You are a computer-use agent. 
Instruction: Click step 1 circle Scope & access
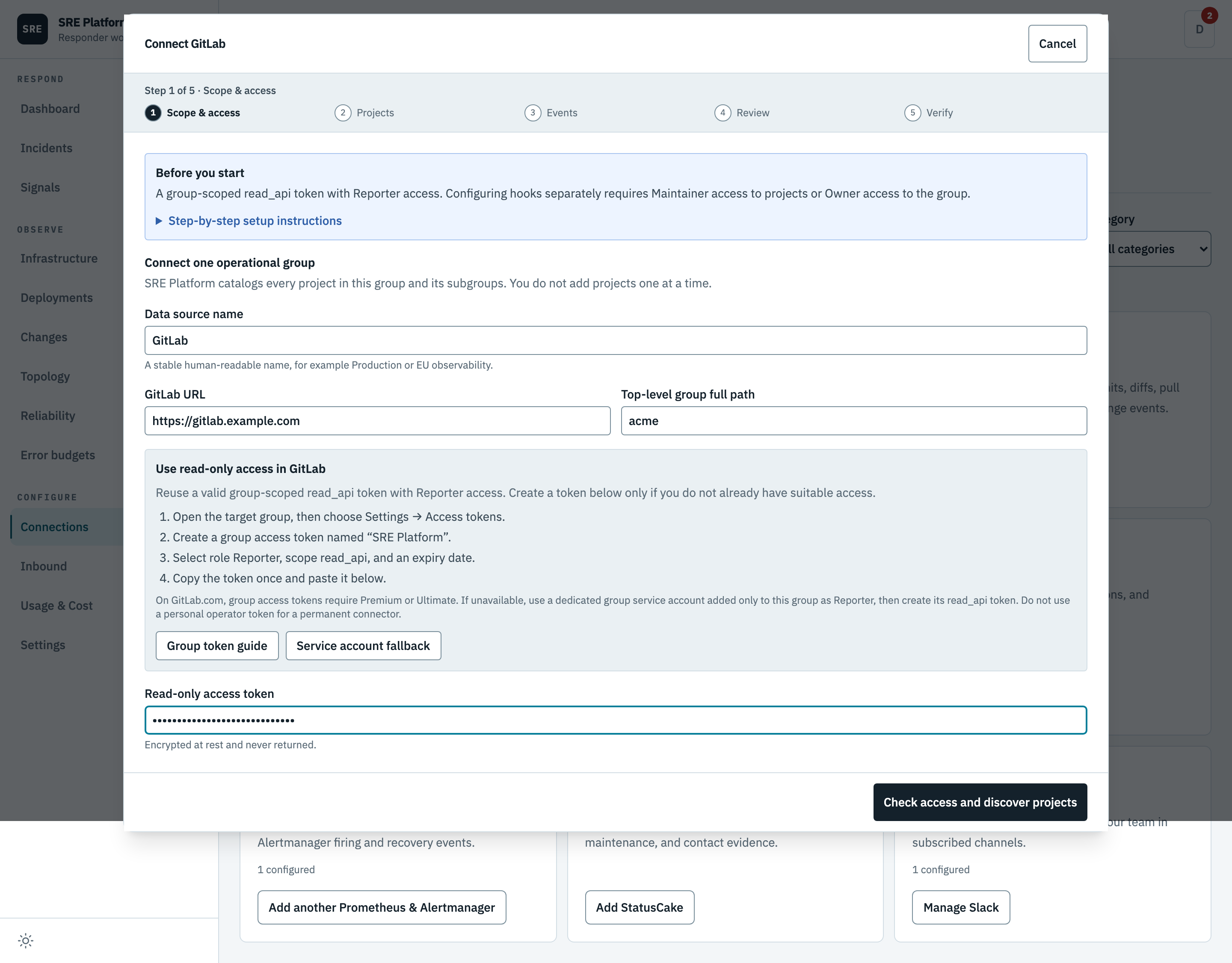(x=153, y=113)
